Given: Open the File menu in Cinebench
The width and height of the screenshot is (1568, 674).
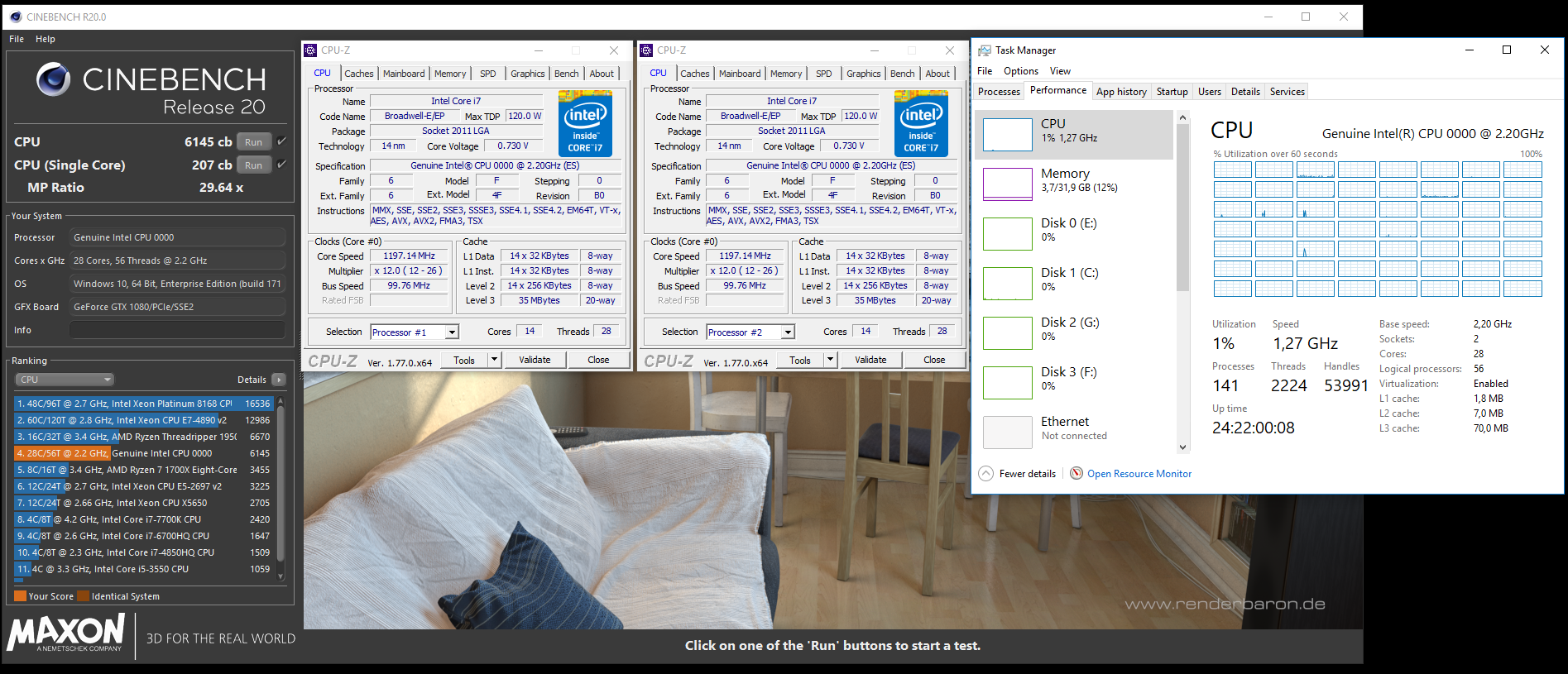Looking at the screenshot, I should tap(17, 39).
